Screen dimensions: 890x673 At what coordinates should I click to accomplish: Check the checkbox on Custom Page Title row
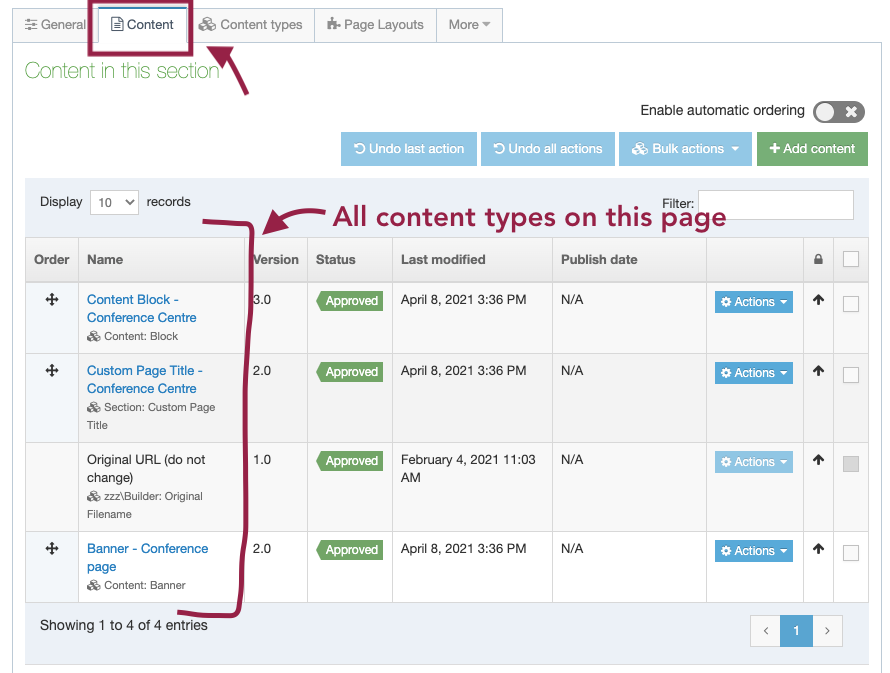[x=851, y=374]
